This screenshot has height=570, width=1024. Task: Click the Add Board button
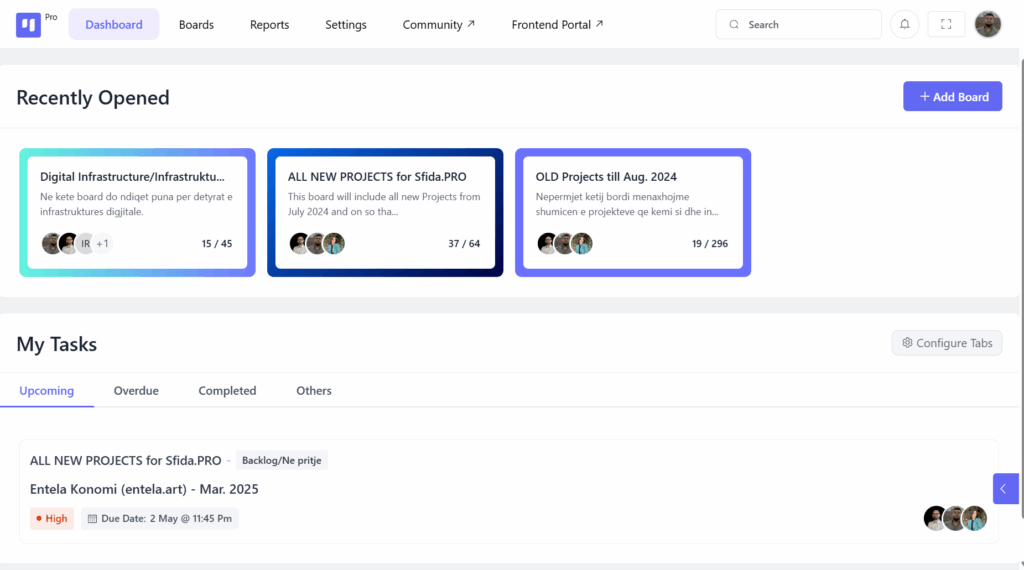(952, 96)
